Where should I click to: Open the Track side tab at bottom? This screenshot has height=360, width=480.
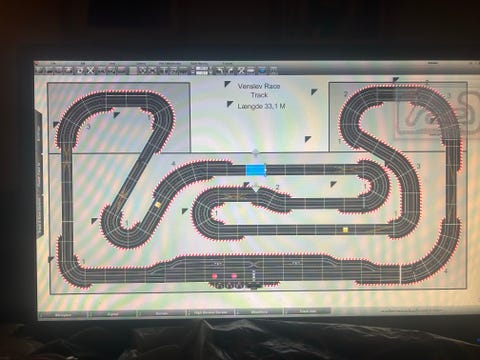[x=308, y=311]
